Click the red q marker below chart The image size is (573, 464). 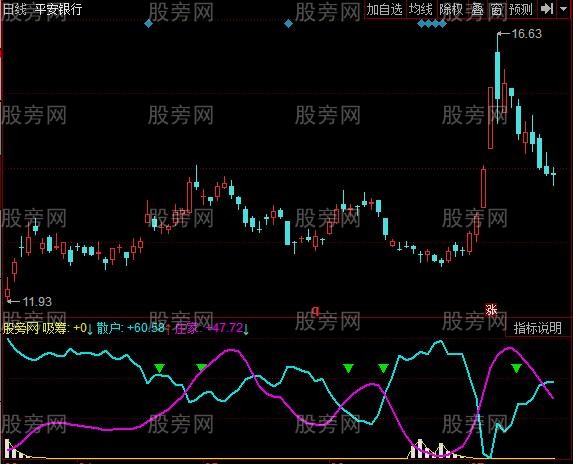(x=315, y=311)
